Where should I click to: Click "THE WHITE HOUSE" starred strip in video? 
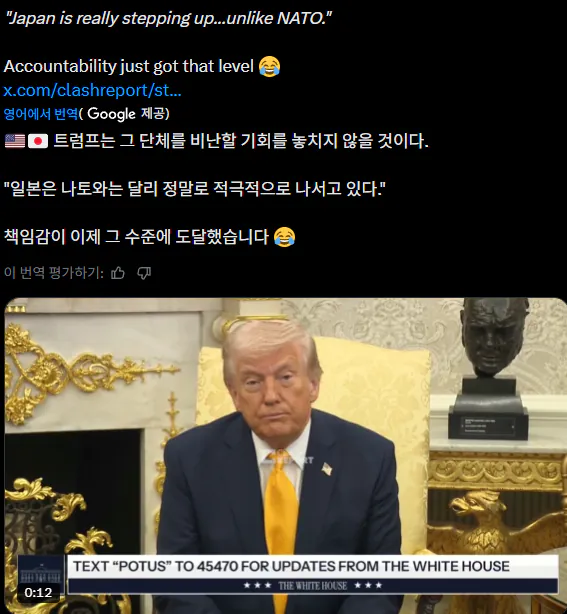coord(312,586)
